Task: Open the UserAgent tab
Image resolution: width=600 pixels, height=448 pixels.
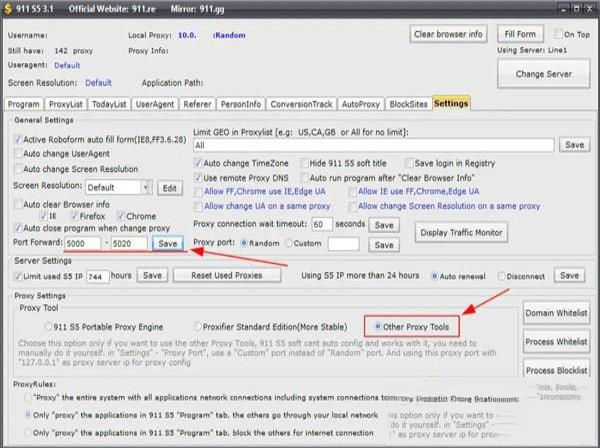Action: [155, 103]
